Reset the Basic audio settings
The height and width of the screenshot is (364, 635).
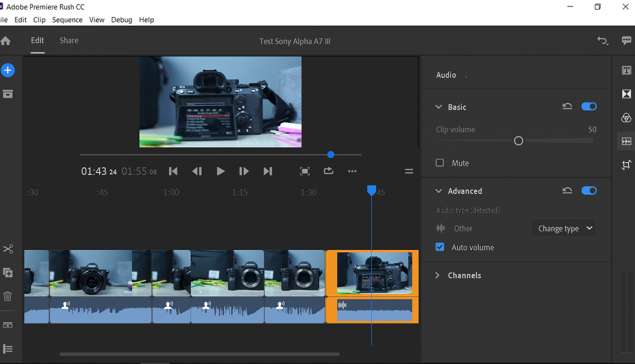pyautogui.click(x=567, y=106)
